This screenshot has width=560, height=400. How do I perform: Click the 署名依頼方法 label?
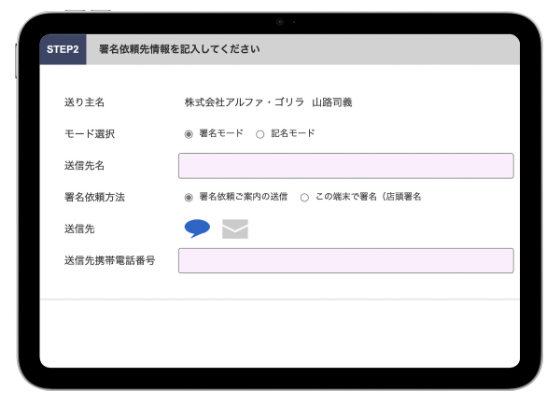coord(94,197)
